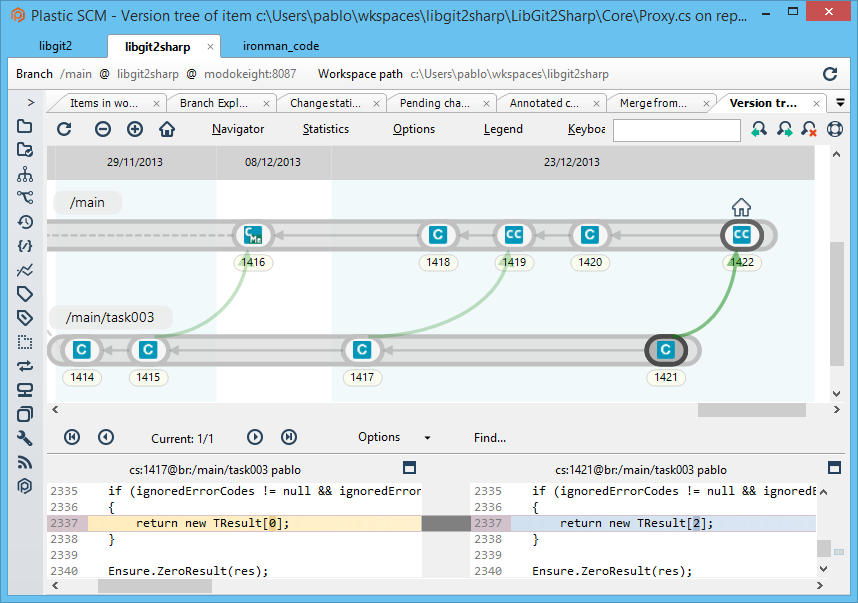Select revision node 1422 on /main

741,235
